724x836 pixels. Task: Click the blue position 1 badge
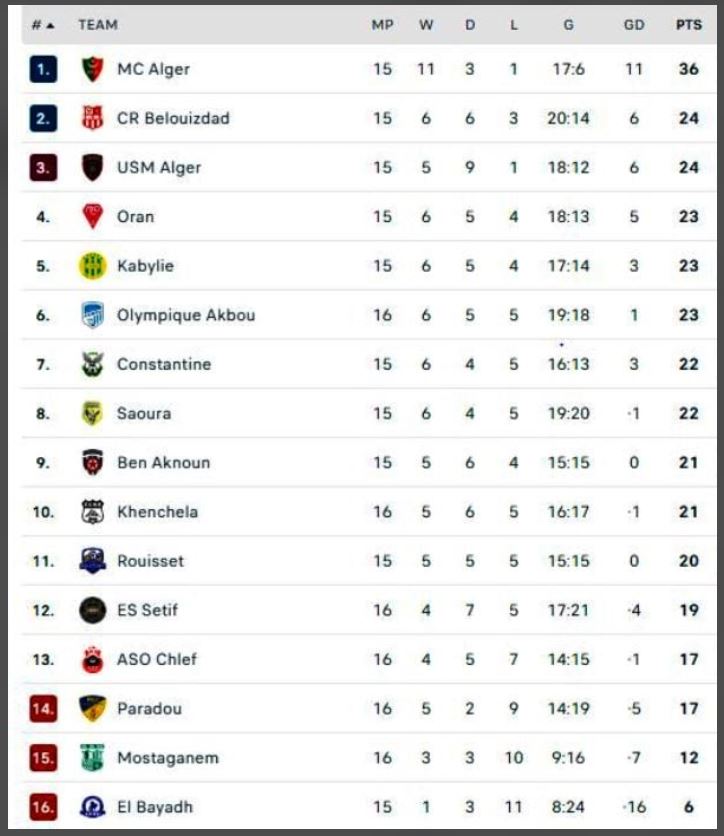pyautogui.click(x=42, y=69)
